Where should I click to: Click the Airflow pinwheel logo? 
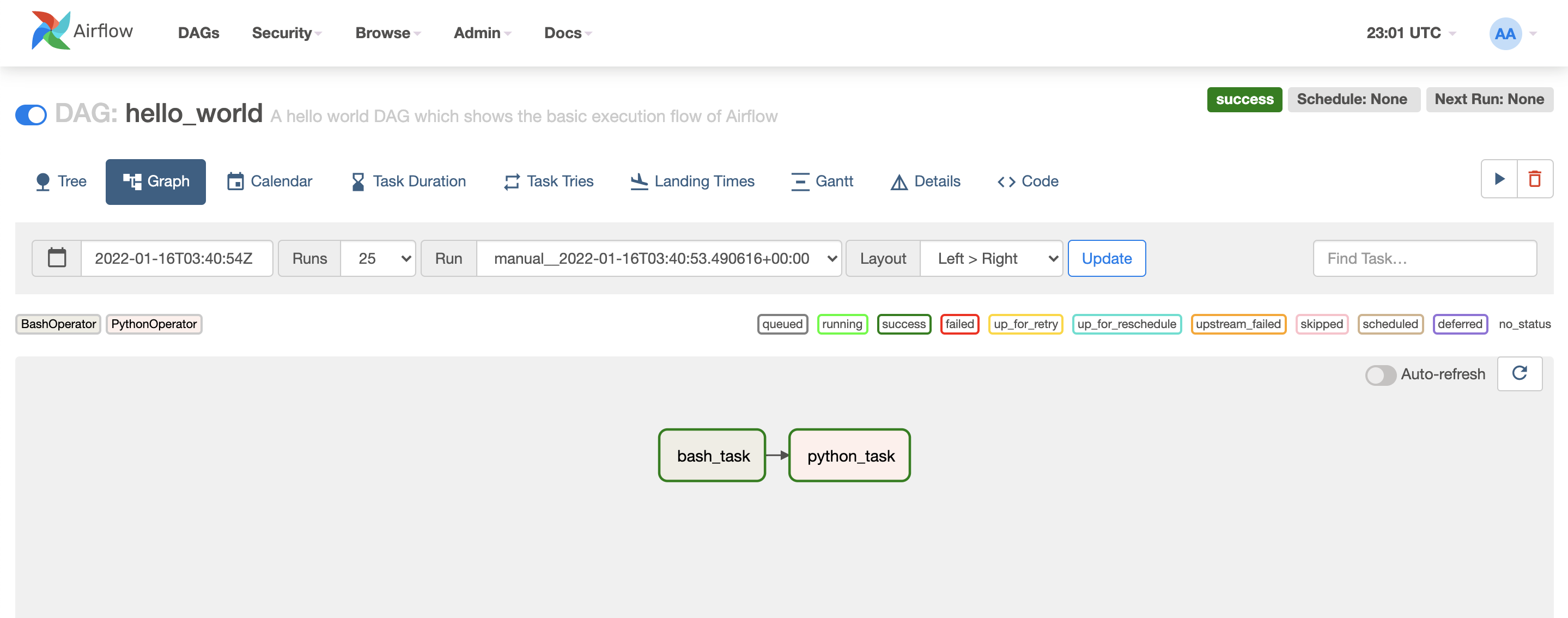click(51, 31)
